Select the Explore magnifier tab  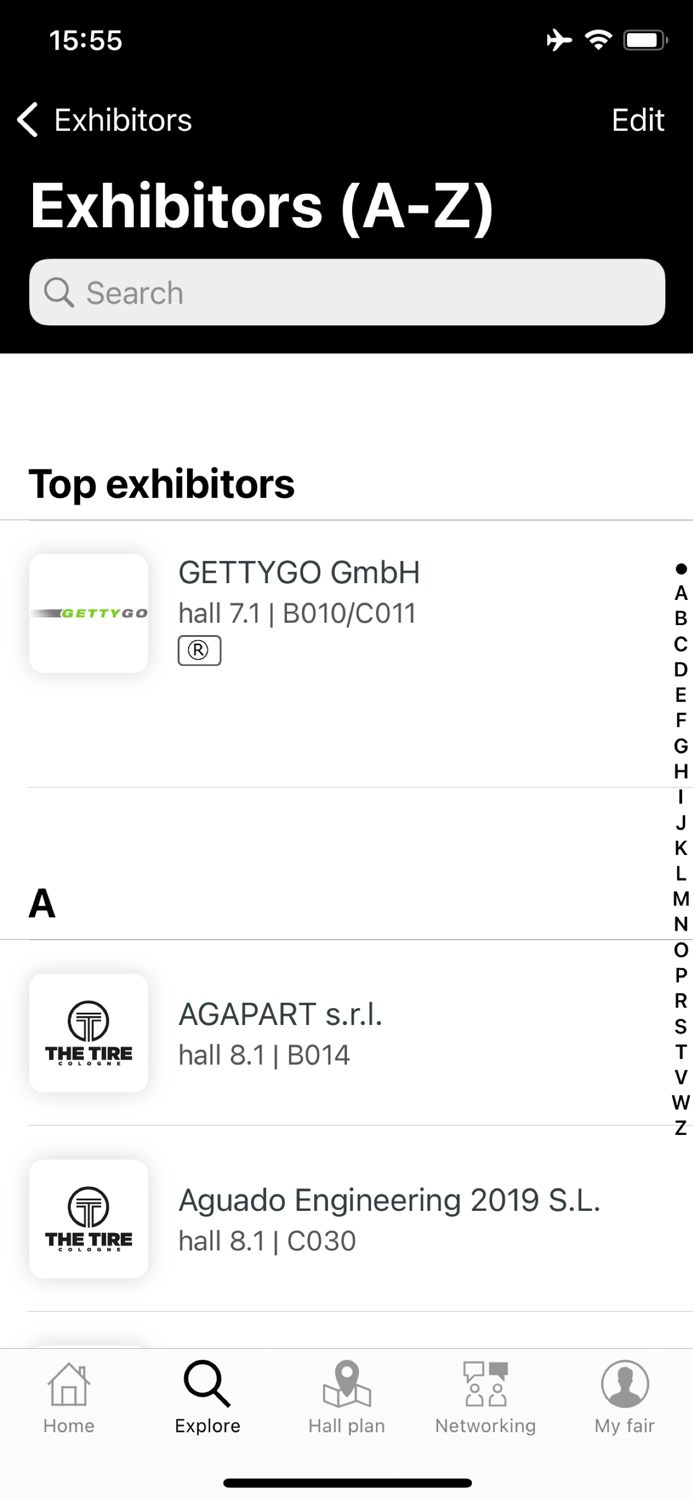tap(207, 1397)
